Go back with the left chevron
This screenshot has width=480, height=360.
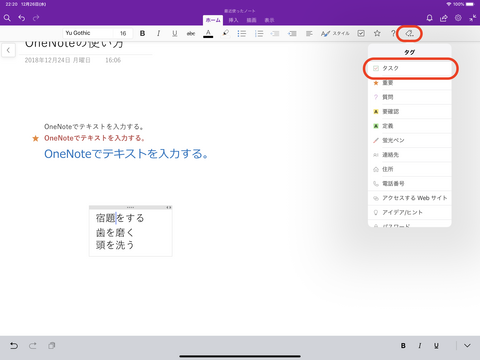(8, 50)
